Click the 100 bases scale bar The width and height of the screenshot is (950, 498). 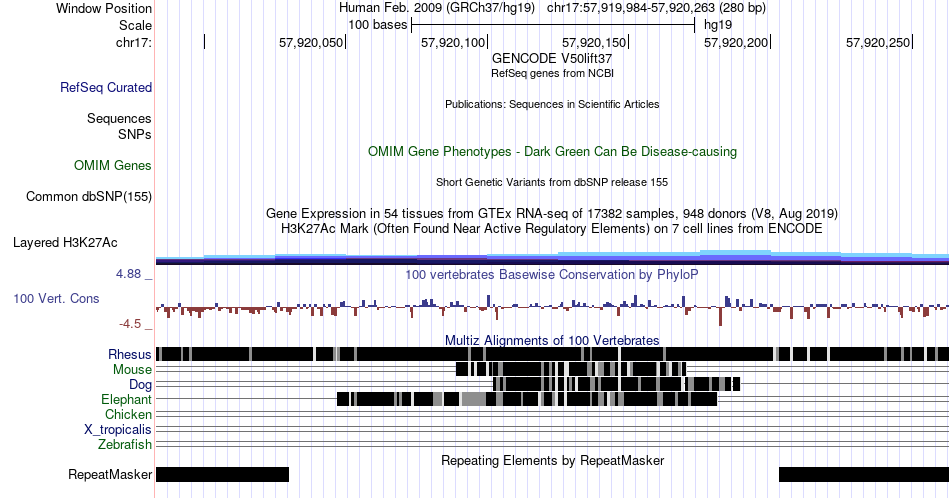pos(553,25)
